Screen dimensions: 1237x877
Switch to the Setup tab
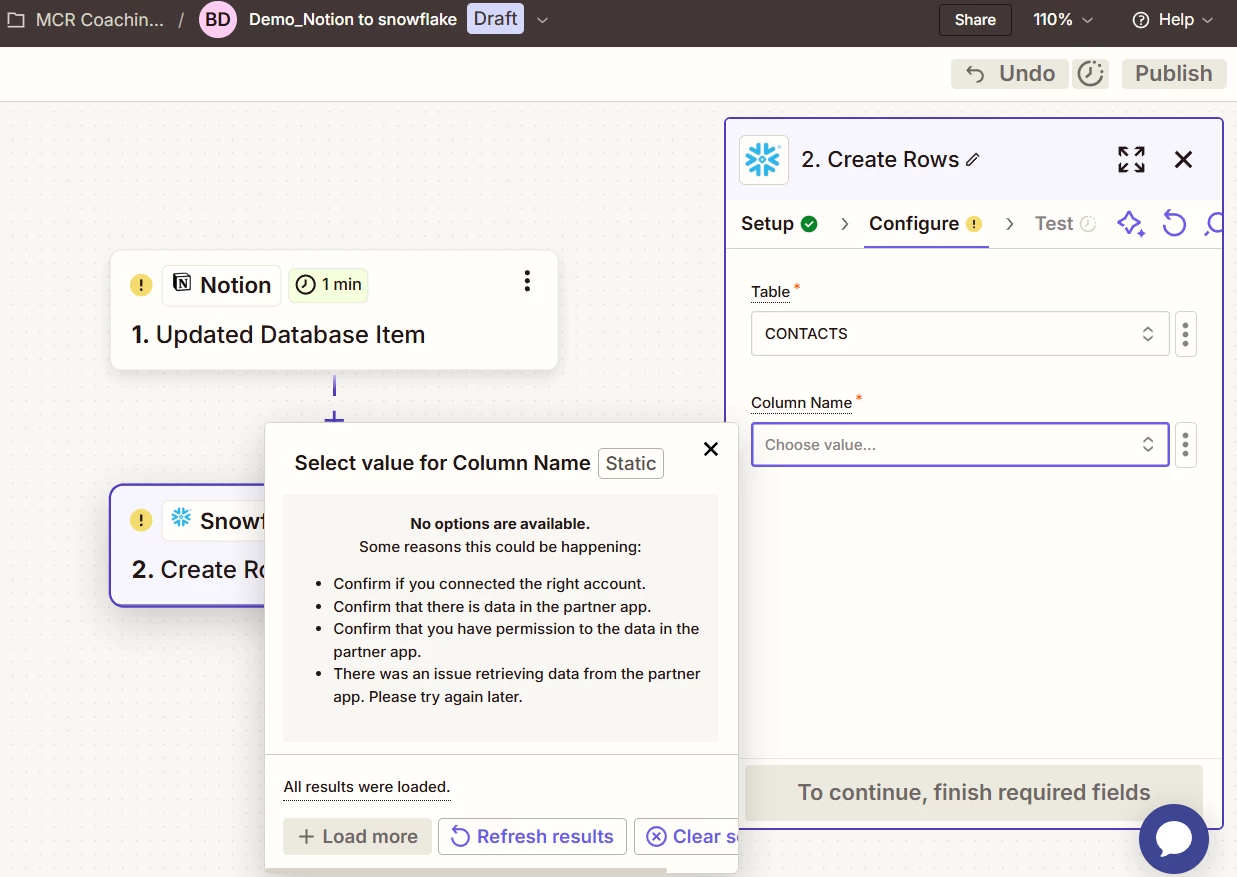(779, 224)
